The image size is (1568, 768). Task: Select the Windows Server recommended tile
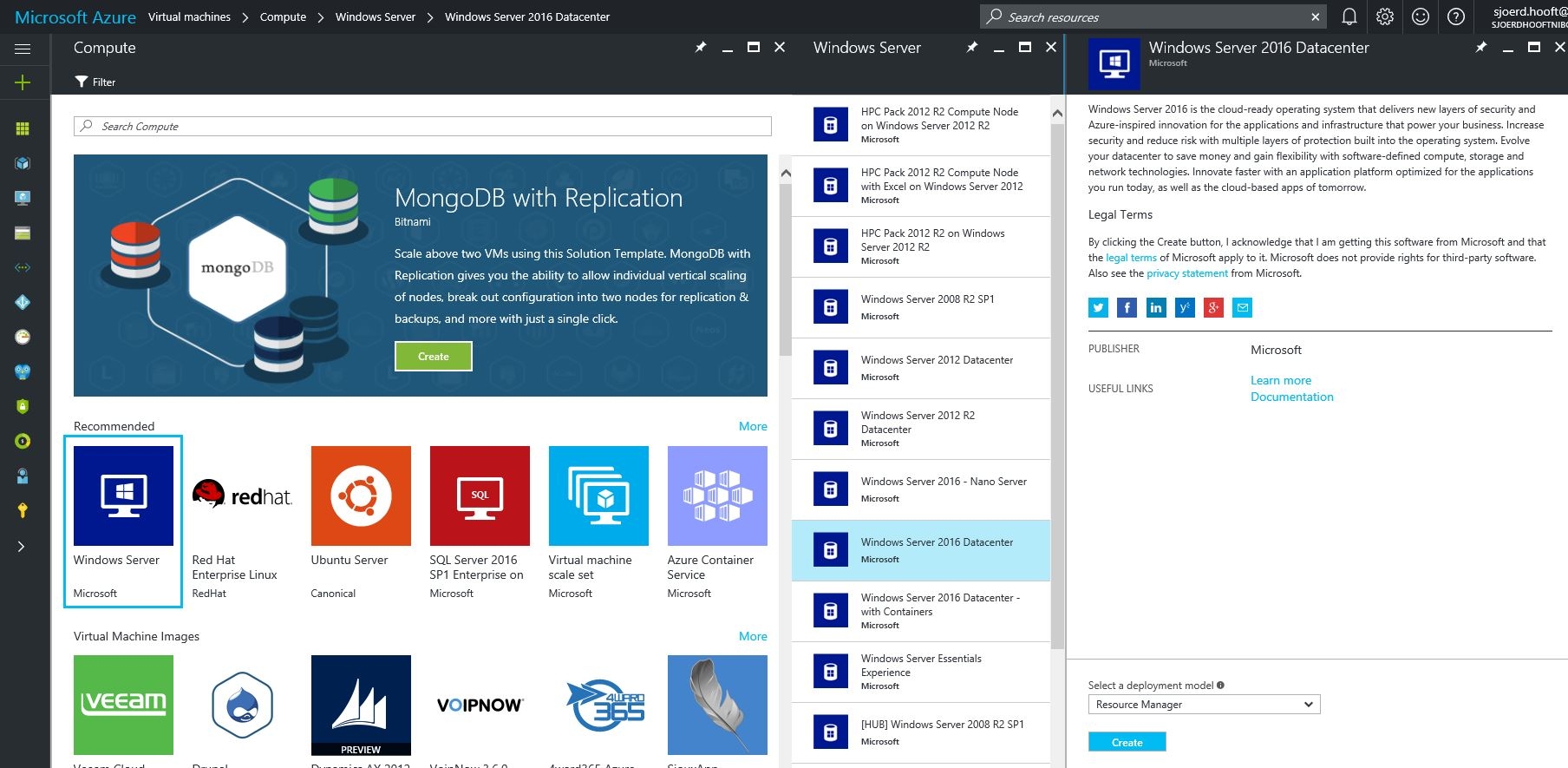(123, 522)
